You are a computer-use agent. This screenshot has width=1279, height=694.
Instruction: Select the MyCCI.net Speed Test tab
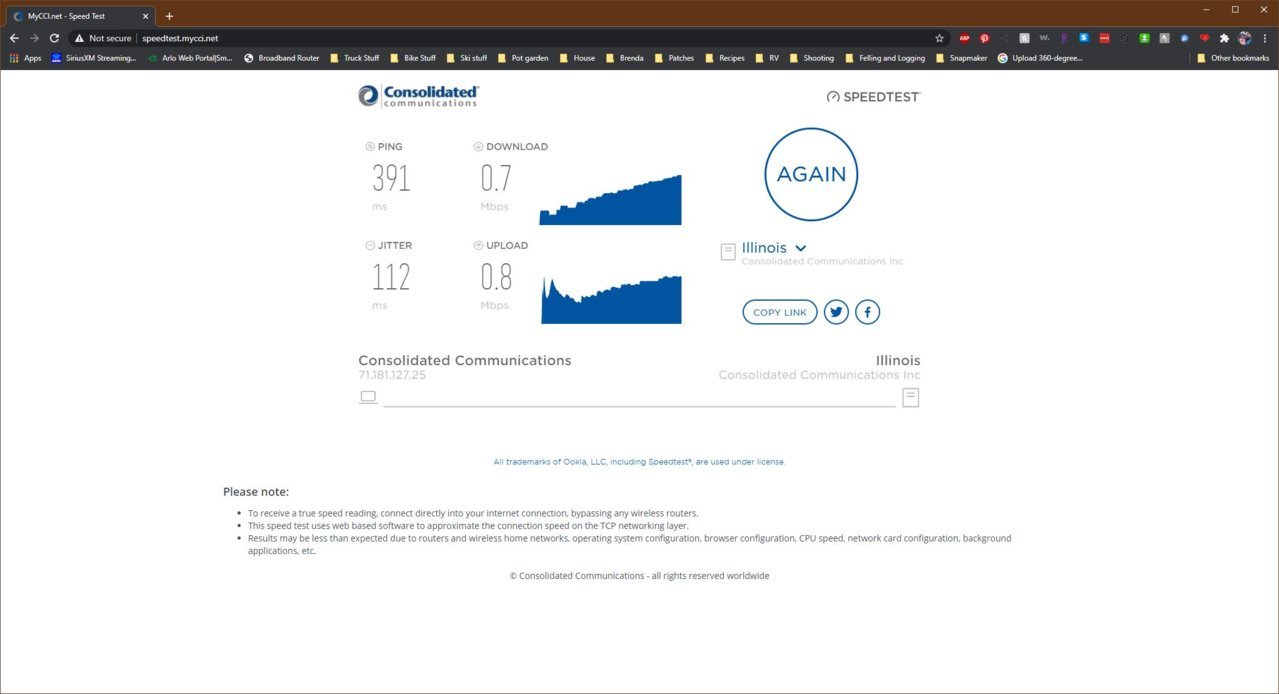coord(80,16)
